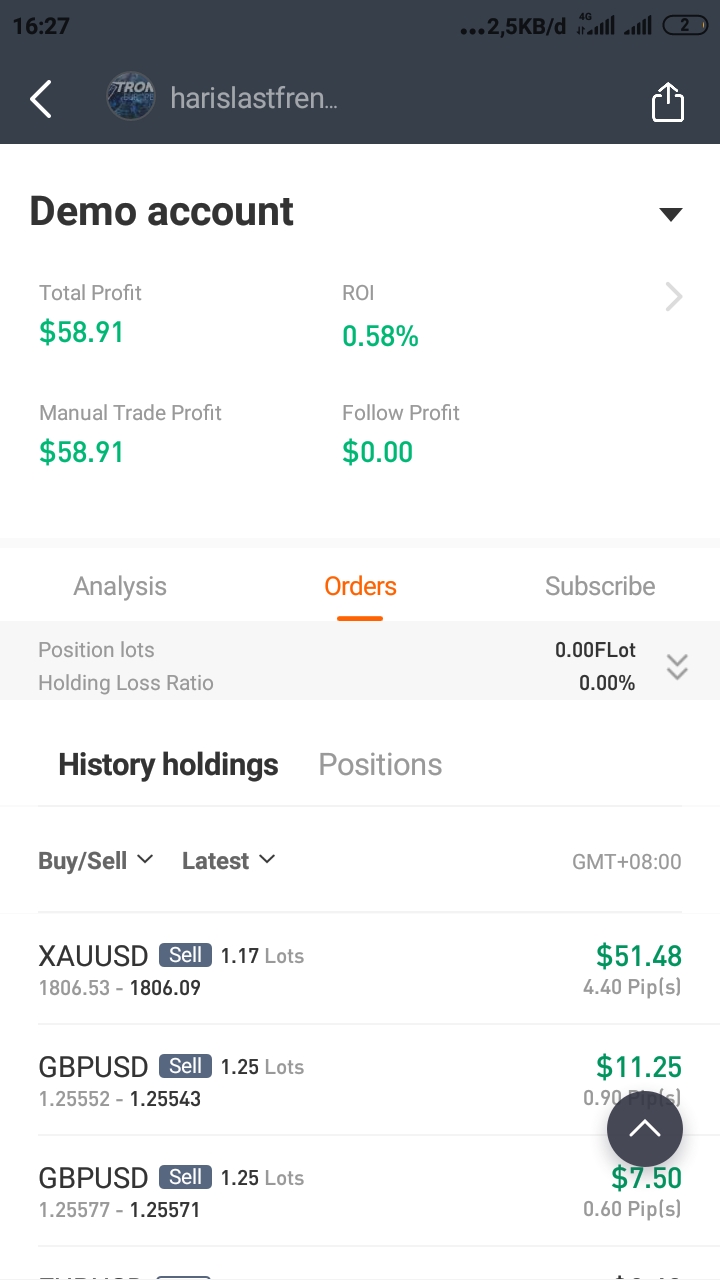
Task: Tap the scroll-to-top floating button
Action: coord(645,1129)
